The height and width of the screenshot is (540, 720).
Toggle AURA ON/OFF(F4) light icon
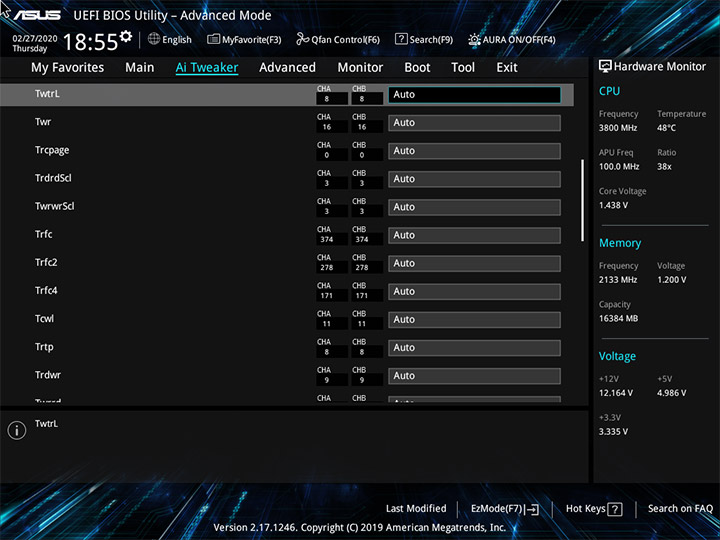coord(474,39)
